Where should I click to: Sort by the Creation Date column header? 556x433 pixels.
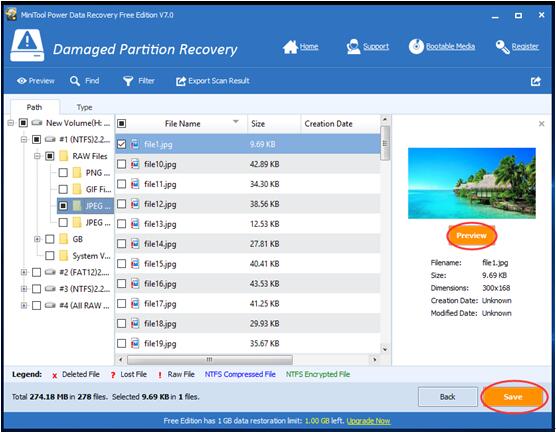[x=340, y=124]
